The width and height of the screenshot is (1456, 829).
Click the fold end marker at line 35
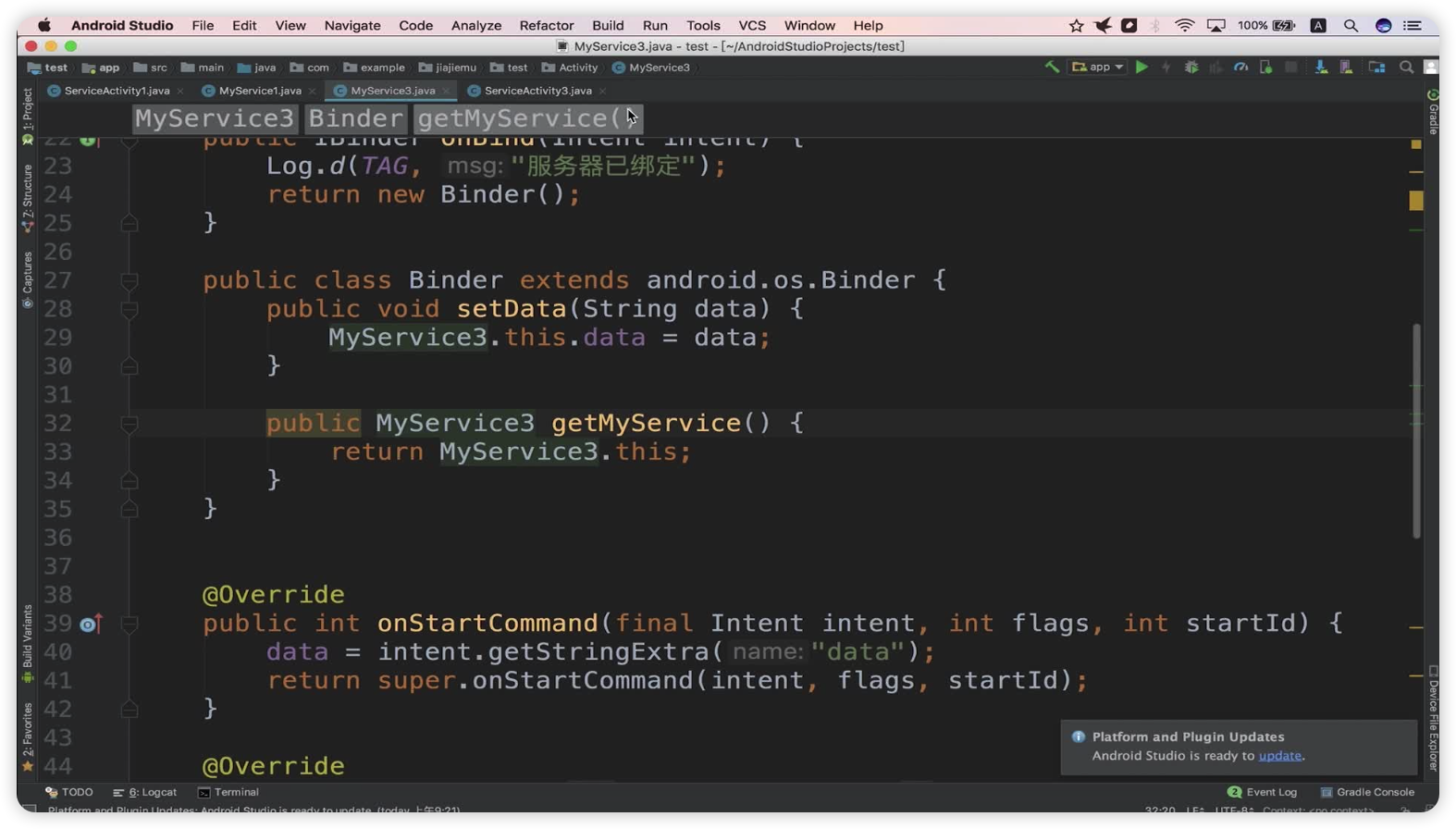(x=130, y=509)
